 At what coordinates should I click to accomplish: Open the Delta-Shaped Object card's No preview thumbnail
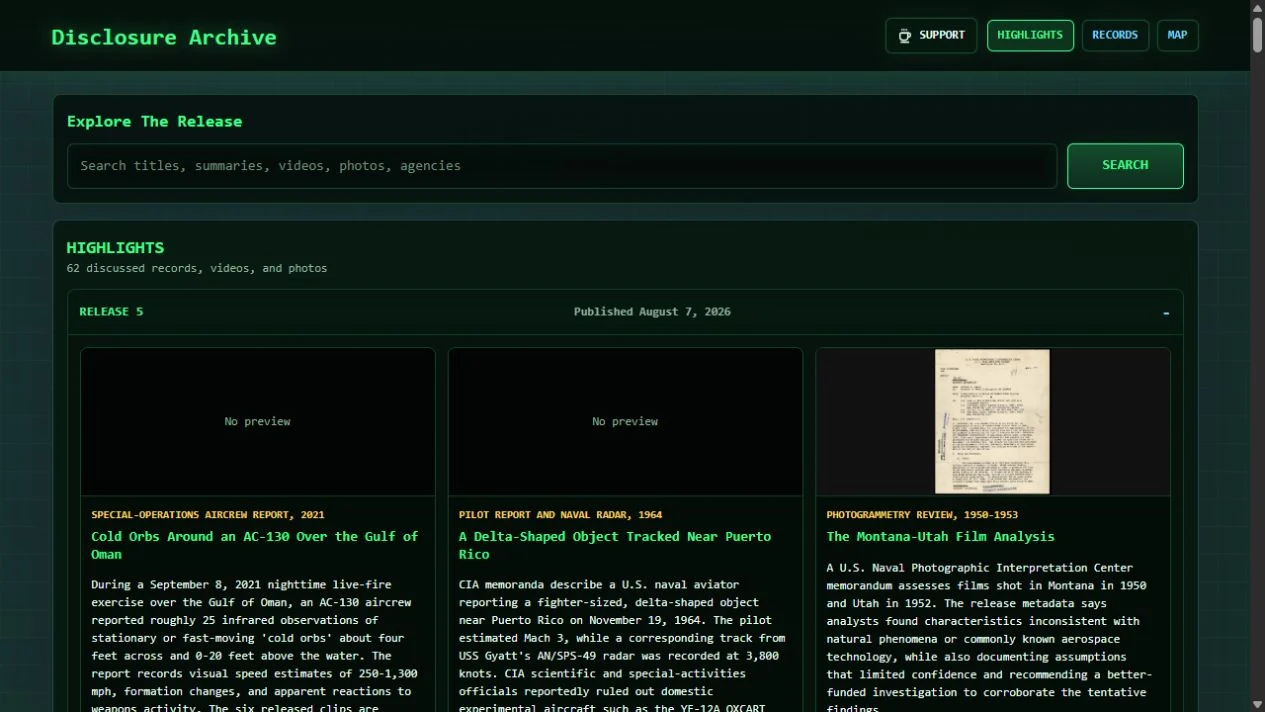[x=625, y=421]
